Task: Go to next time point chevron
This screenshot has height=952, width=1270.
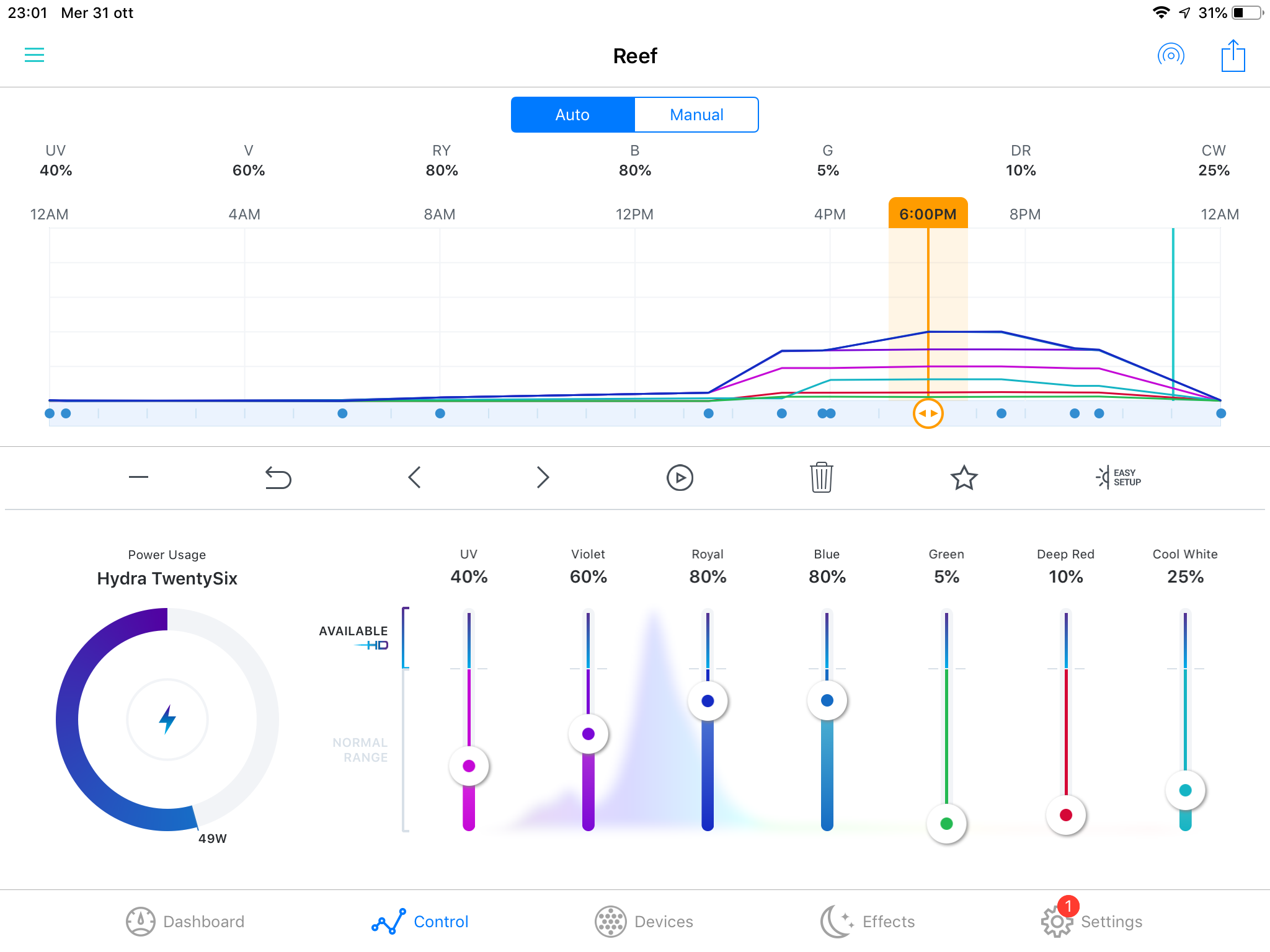Action: click(543, 477)
